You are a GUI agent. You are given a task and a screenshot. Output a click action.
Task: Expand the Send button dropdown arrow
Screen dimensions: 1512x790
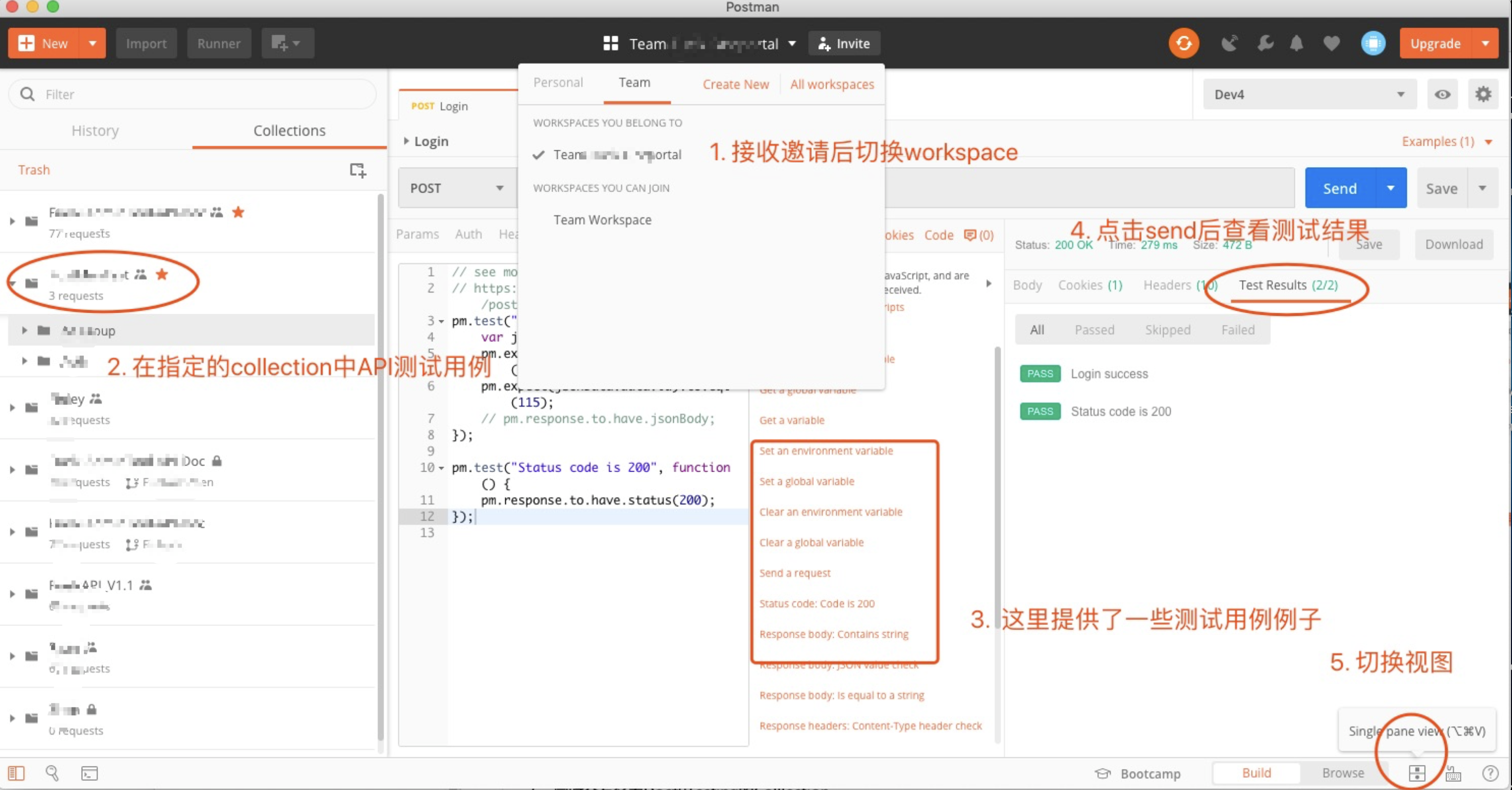[x=1390, y=189]
